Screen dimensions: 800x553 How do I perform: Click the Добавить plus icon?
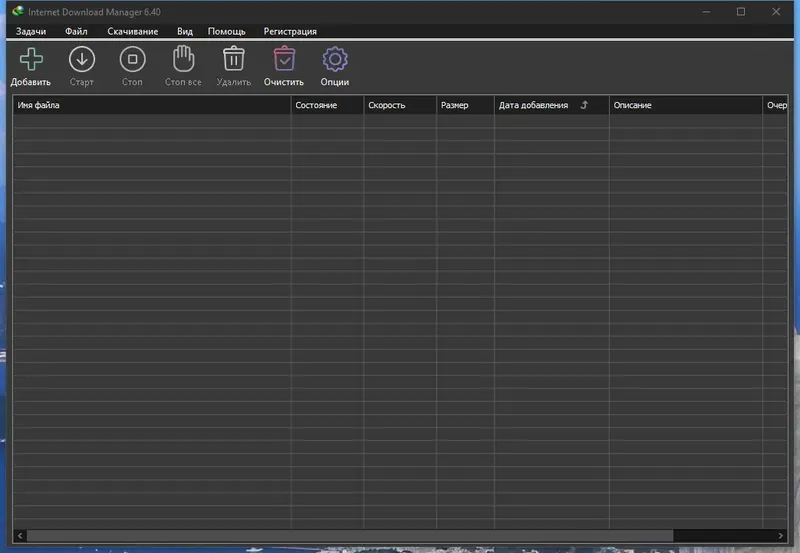31,59
